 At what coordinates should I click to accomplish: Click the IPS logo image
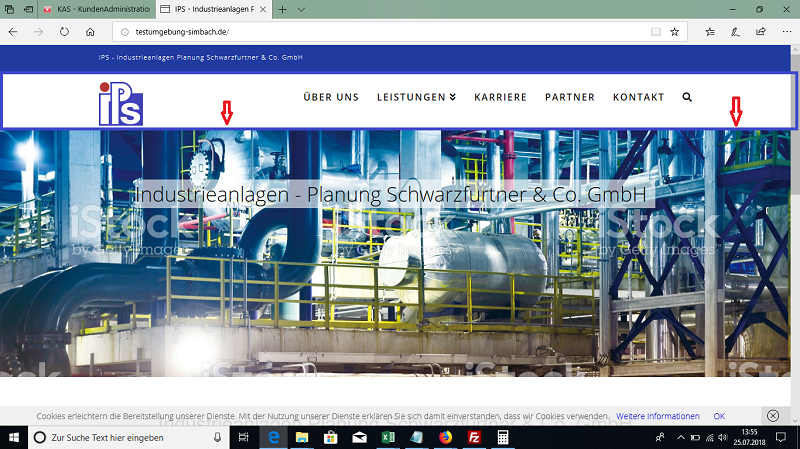121,104
